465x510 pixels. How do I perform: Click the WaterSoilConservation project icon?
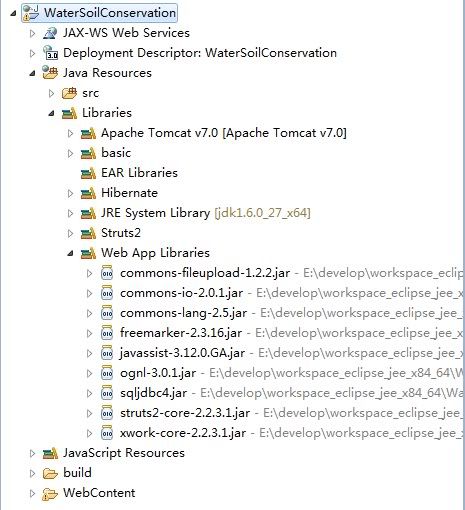[x=31, y=13]
